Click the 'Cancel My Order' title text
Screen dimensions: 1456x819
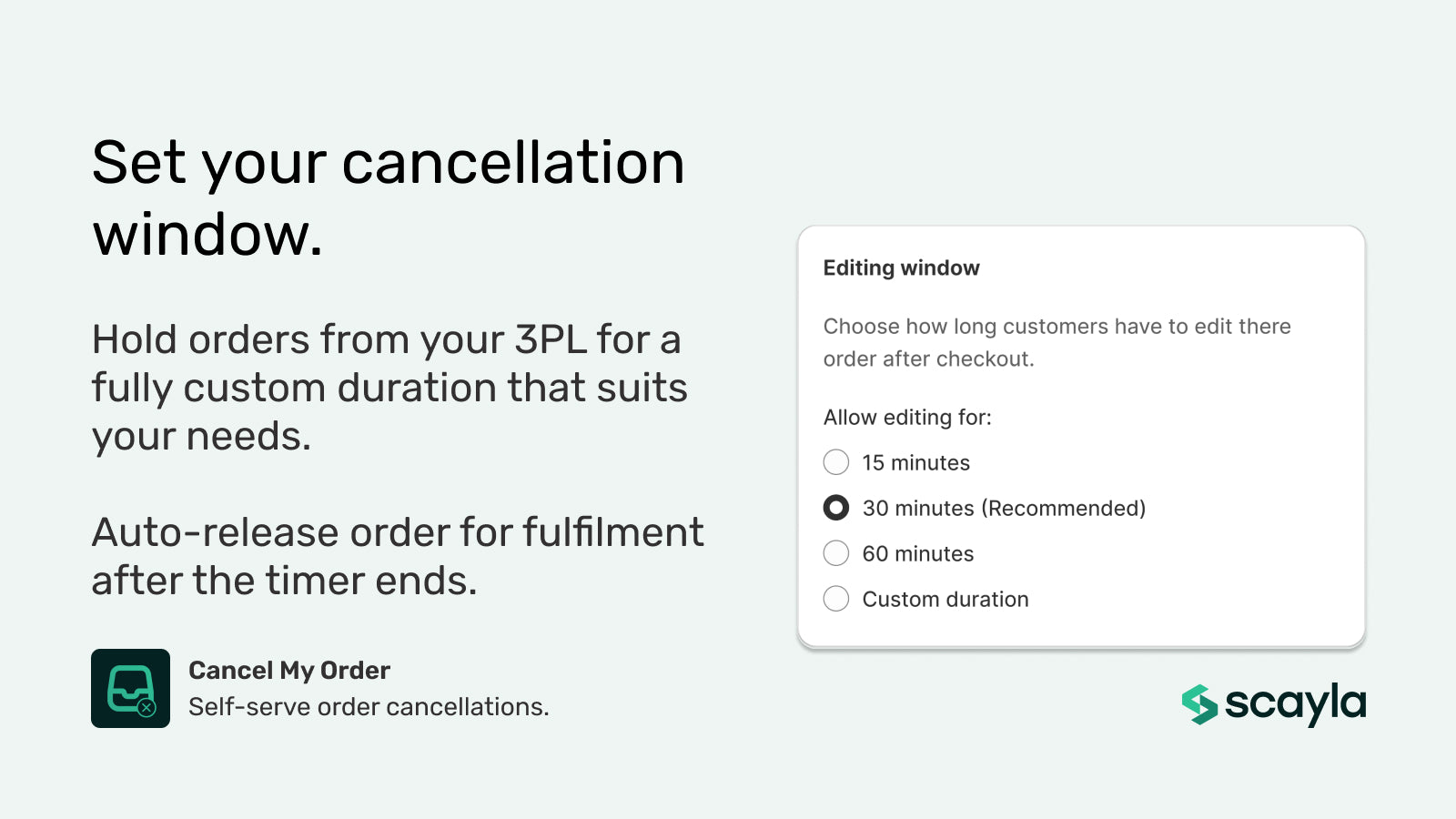(289, 671)
